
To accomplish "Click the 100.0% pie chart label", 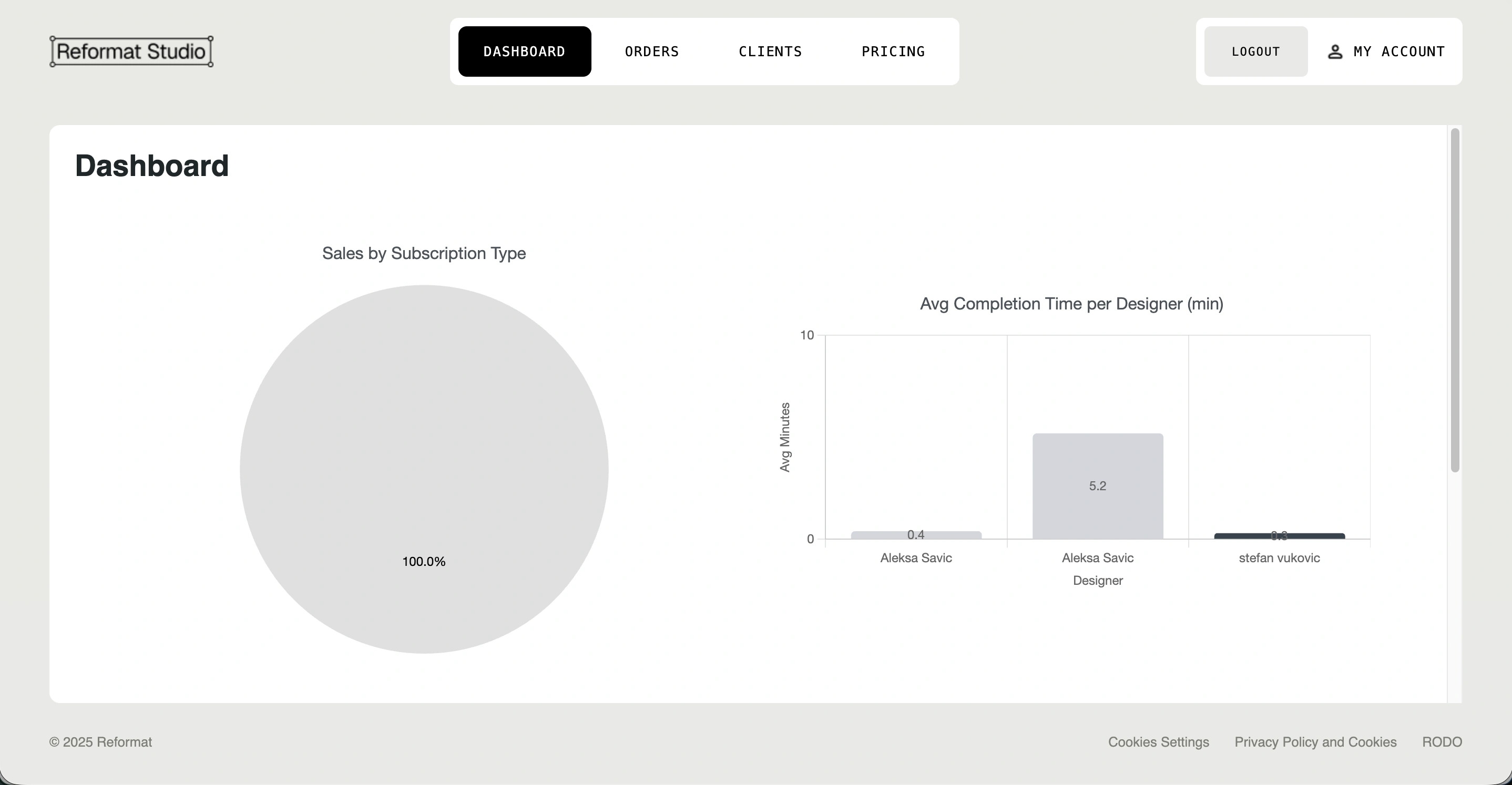I will pos(424,562).
